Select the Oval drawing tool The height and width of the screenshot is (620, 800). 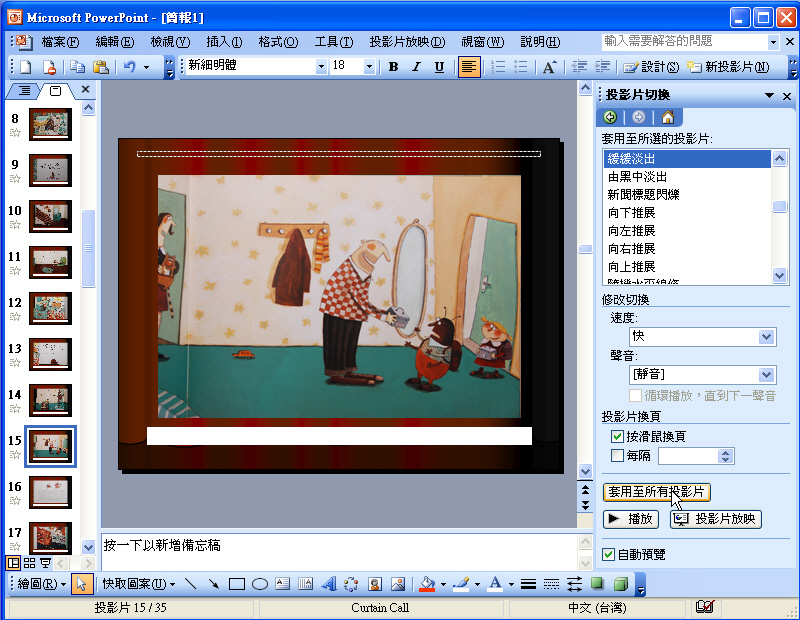[260, 584]
